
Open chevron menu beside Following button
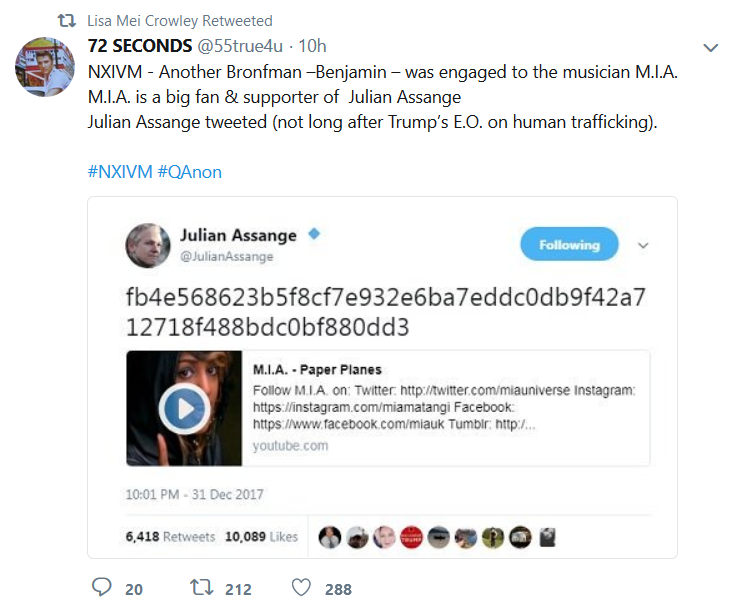643,245
